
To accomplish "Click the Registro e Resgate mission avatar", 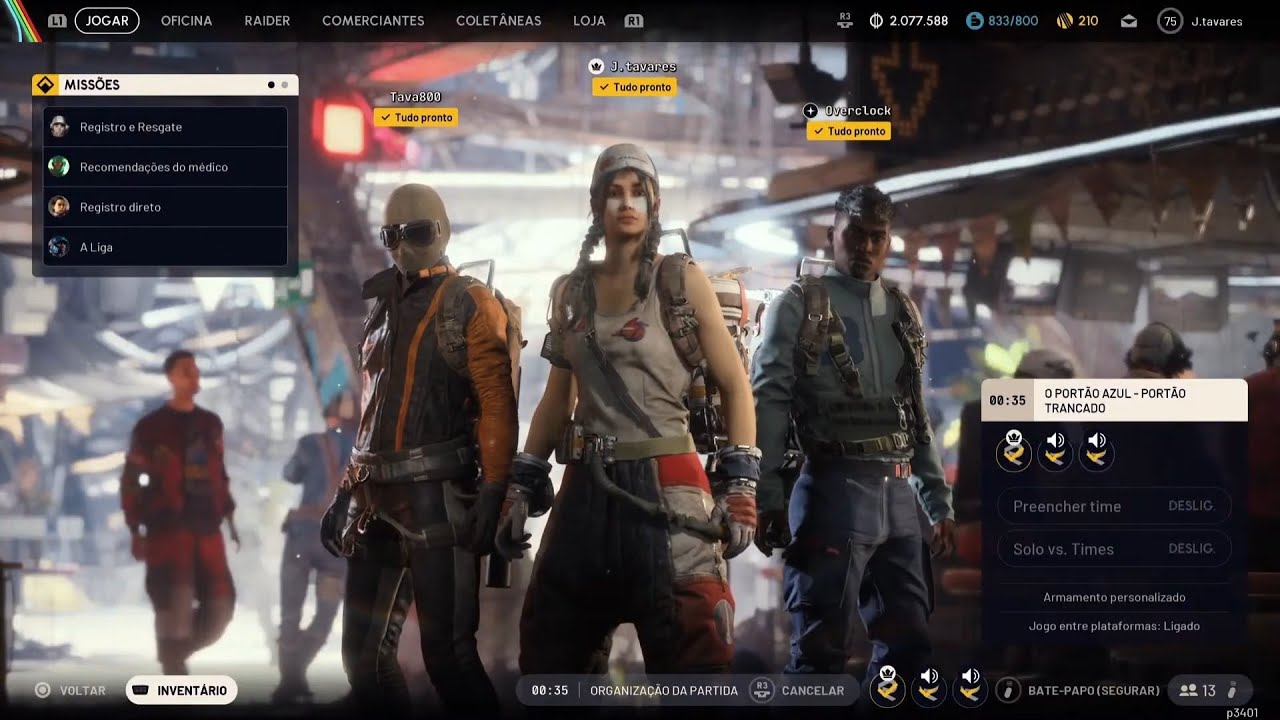I will [59, 127].
